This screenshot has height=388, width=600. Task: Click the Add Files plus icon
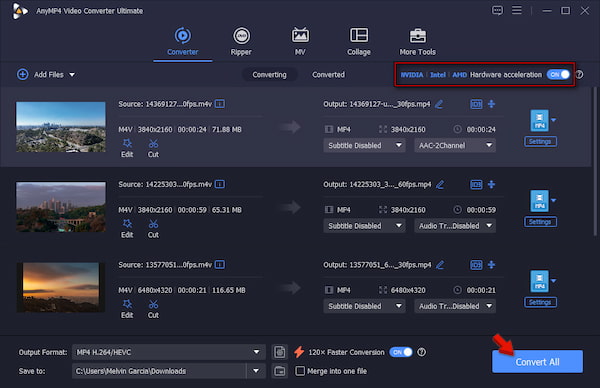(23, 74)
